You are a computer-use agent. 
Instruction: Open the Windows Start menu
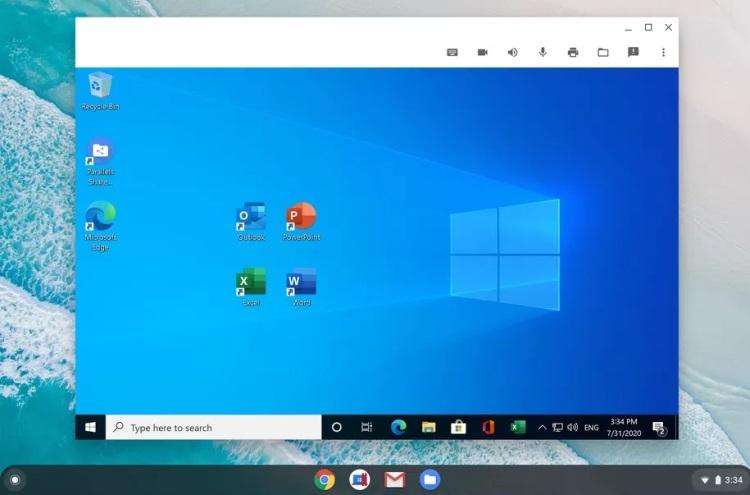90,427
